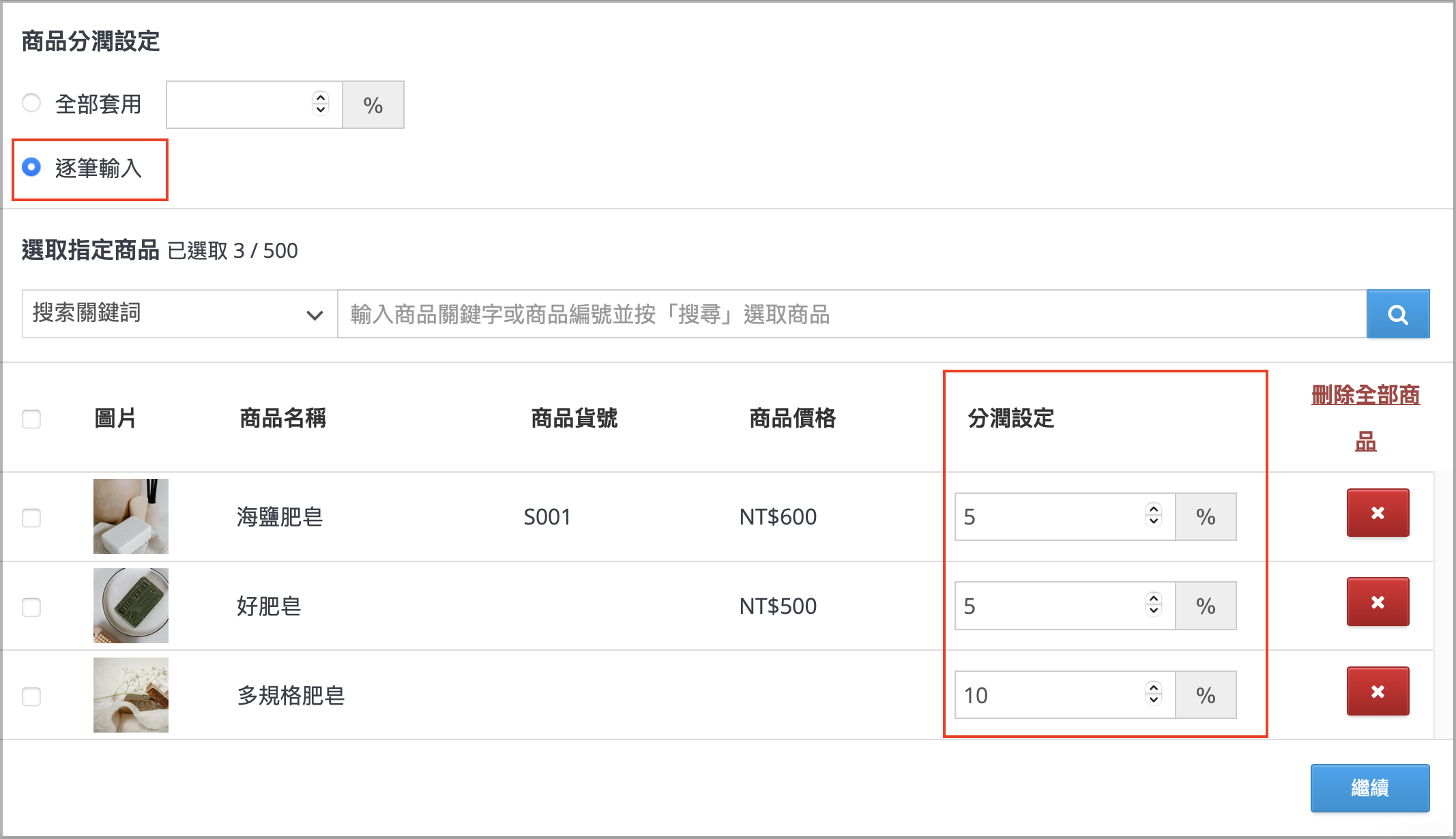Click the 分潤設定 column header

[x=1011, y=418]
